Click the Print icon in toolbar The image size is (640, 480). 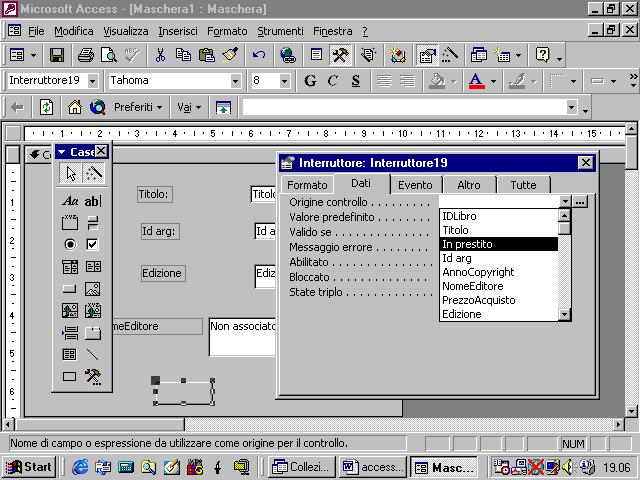click(86, 55)
